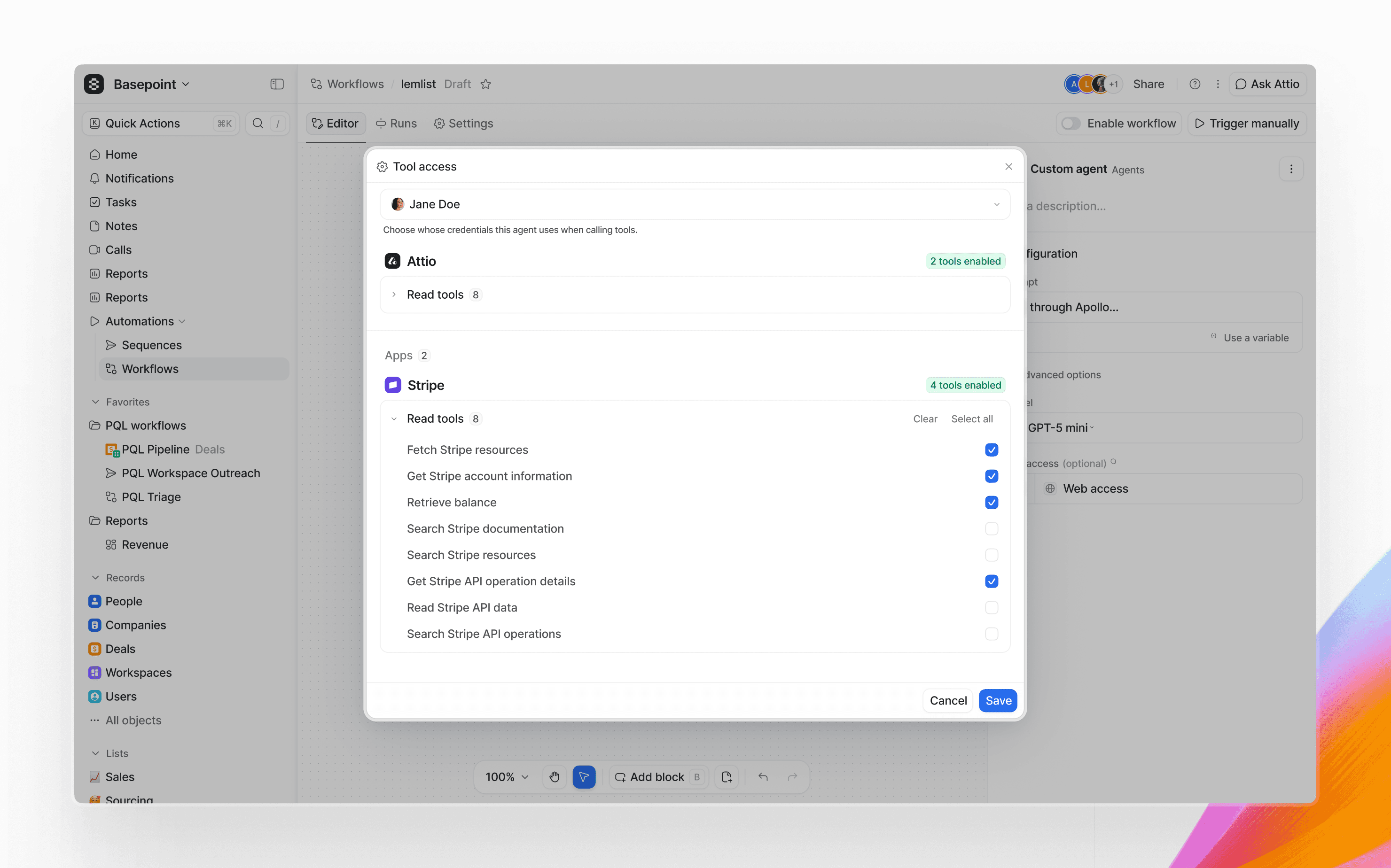Image resolution: width=1391 pixels, height=868 pixels.
Task: Collapse the Records section
Action: (x=95, y=578)
